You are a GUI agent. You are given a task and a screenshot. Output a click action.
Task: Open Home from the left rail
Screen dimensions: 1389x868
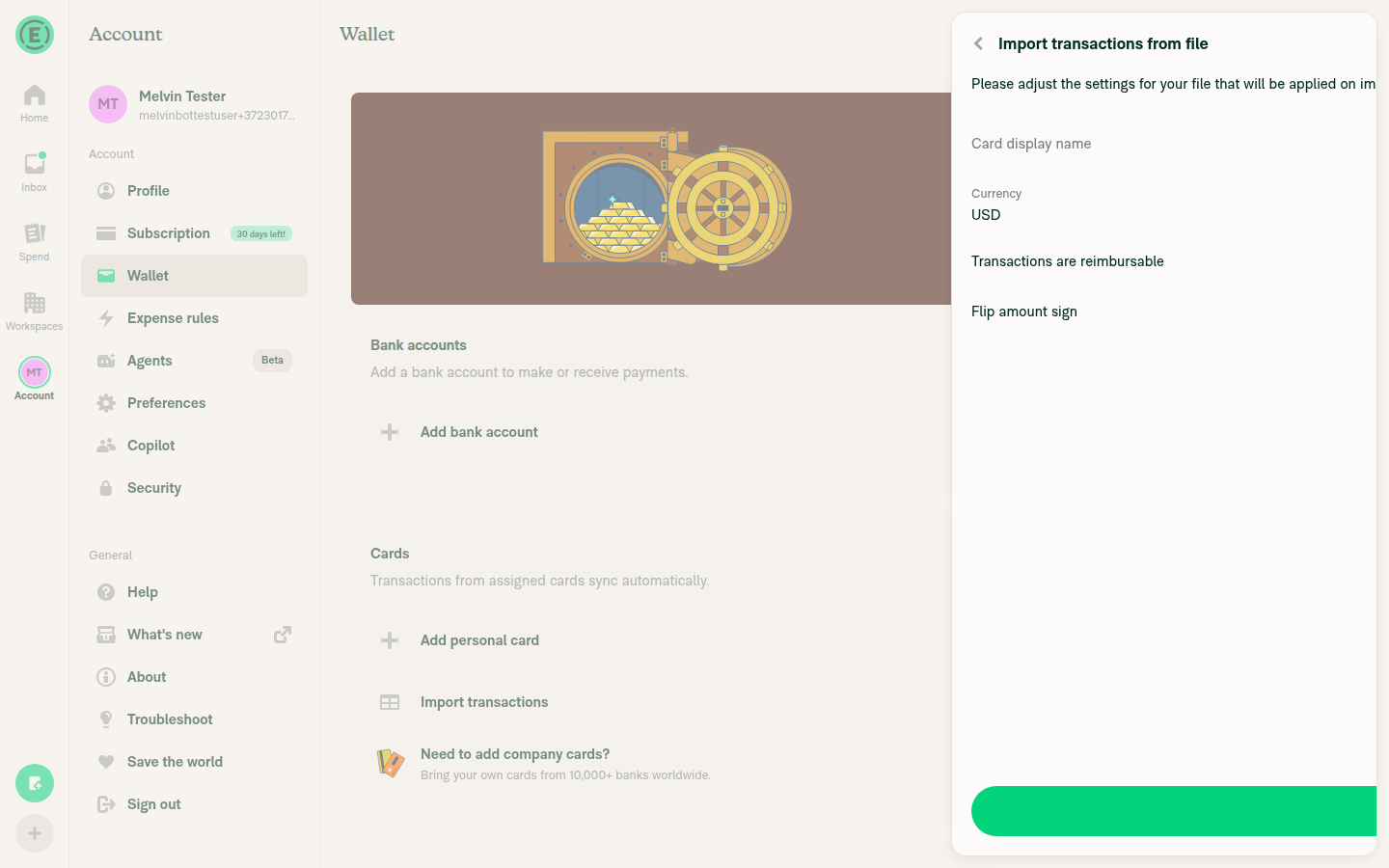coord(34,104)
